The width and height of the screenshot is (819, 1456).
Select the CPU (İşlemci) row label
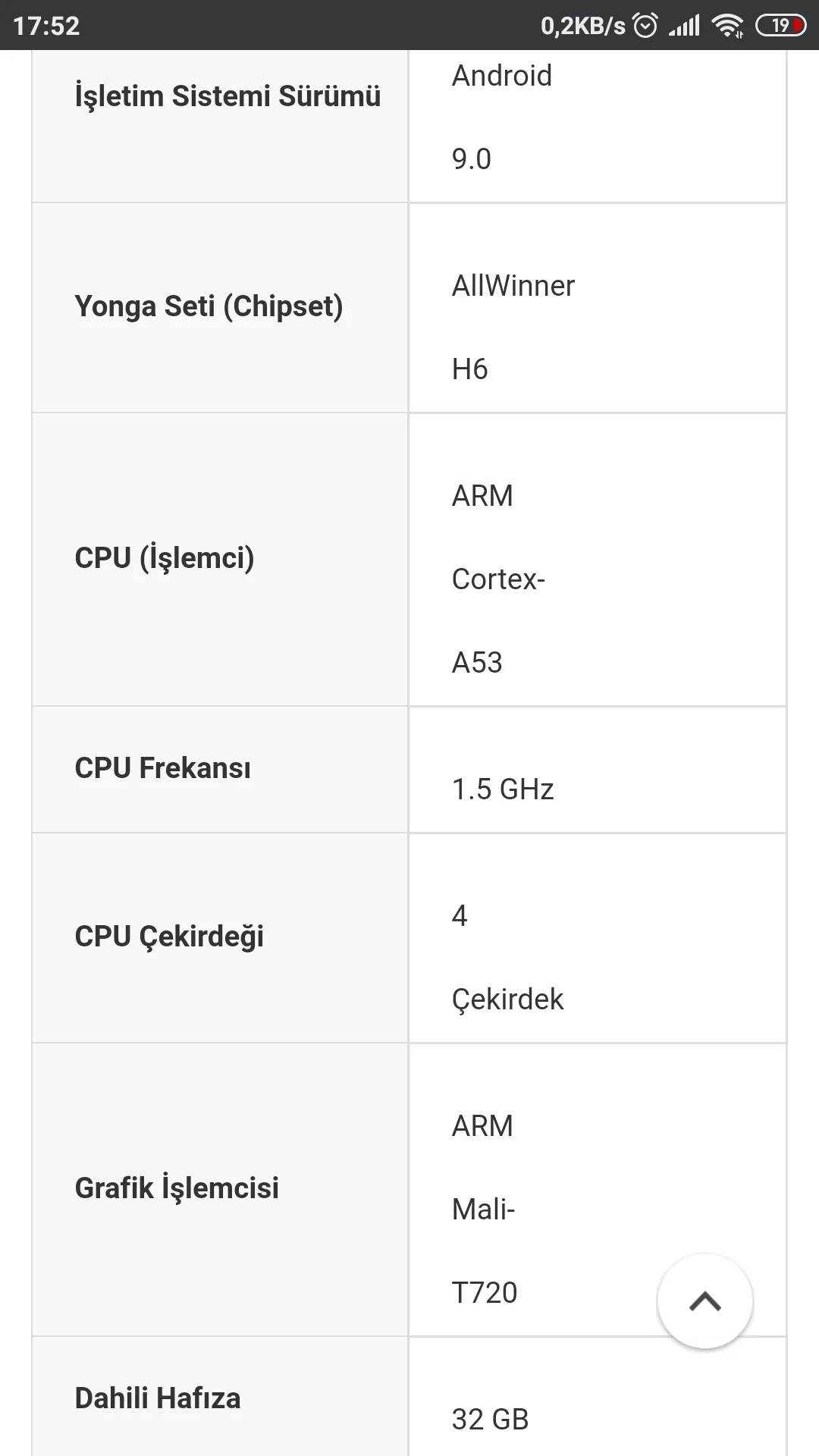coord(165,558)
